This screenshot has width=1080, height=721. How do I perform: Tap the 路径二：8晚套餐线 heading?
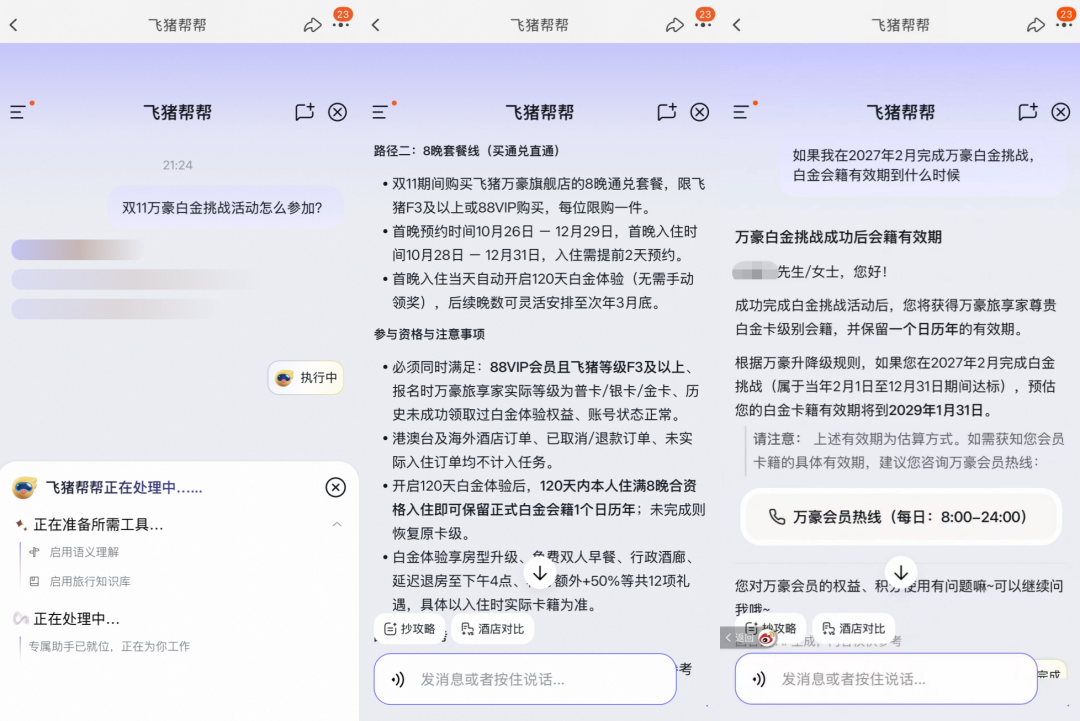coord(467,151)
